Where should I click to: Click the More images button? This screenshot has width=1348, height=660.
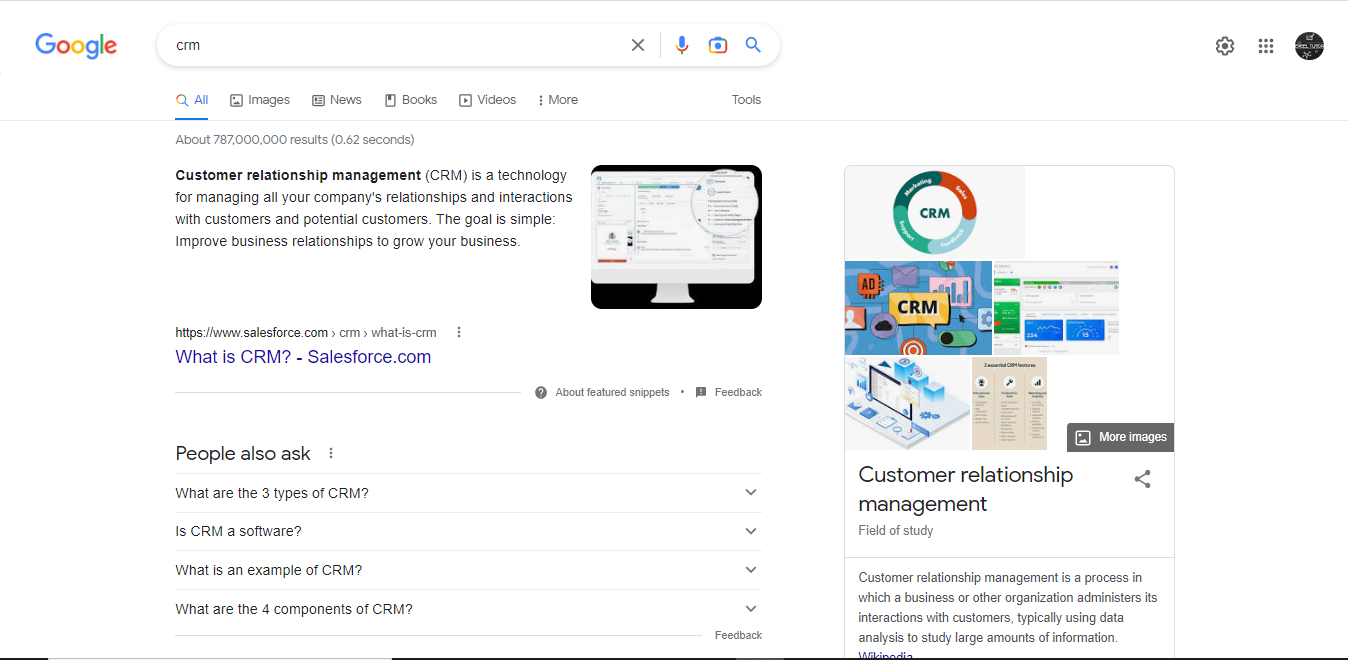pyautogui.click(x=1120, y=437)
